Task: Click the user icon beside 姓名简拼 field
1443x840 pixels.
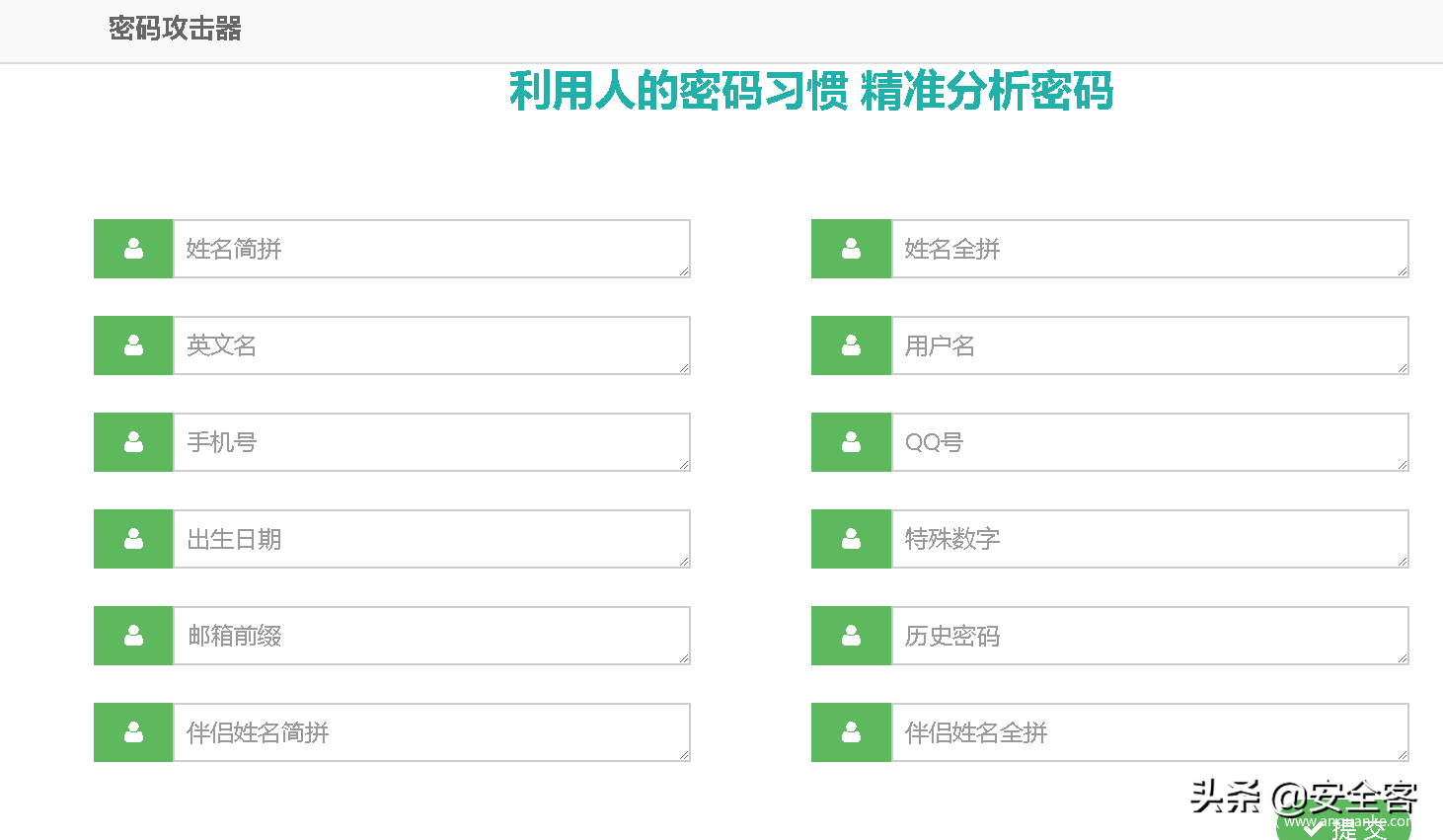Action: coord(133,249)
